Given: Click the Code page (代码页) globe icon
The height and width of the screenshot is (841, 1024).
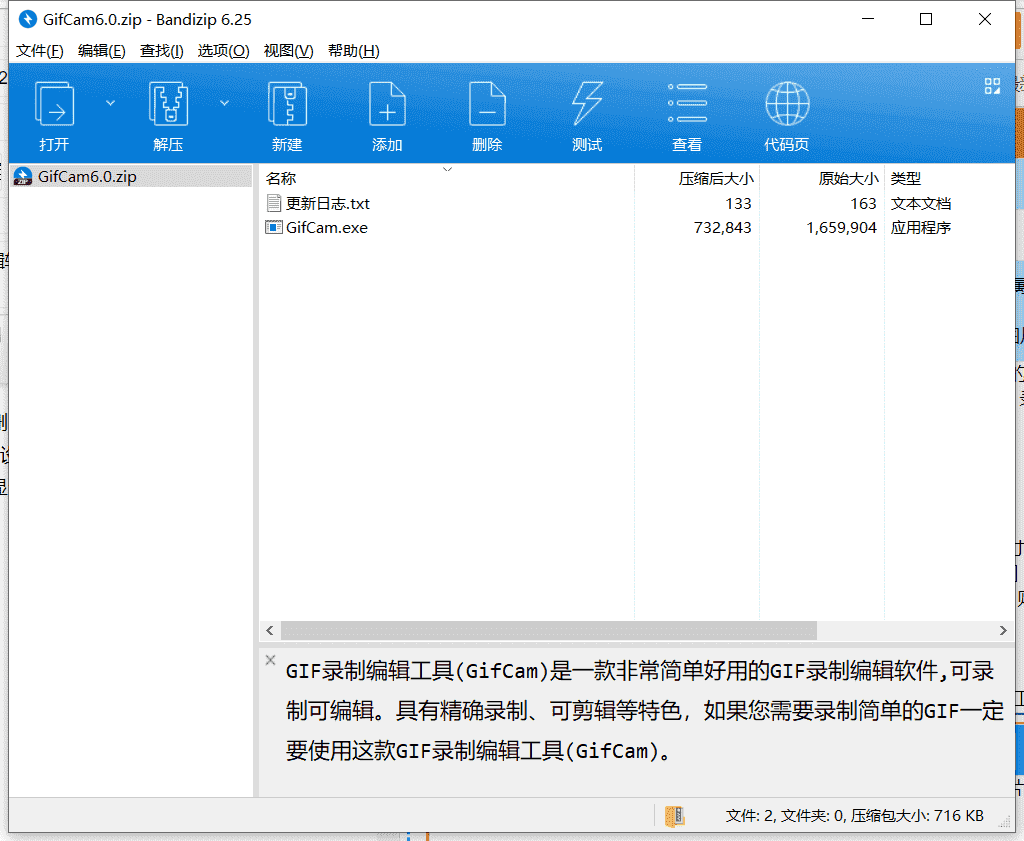Looking at the screenshot, I should pyautogui.click(x=787, y=104).
